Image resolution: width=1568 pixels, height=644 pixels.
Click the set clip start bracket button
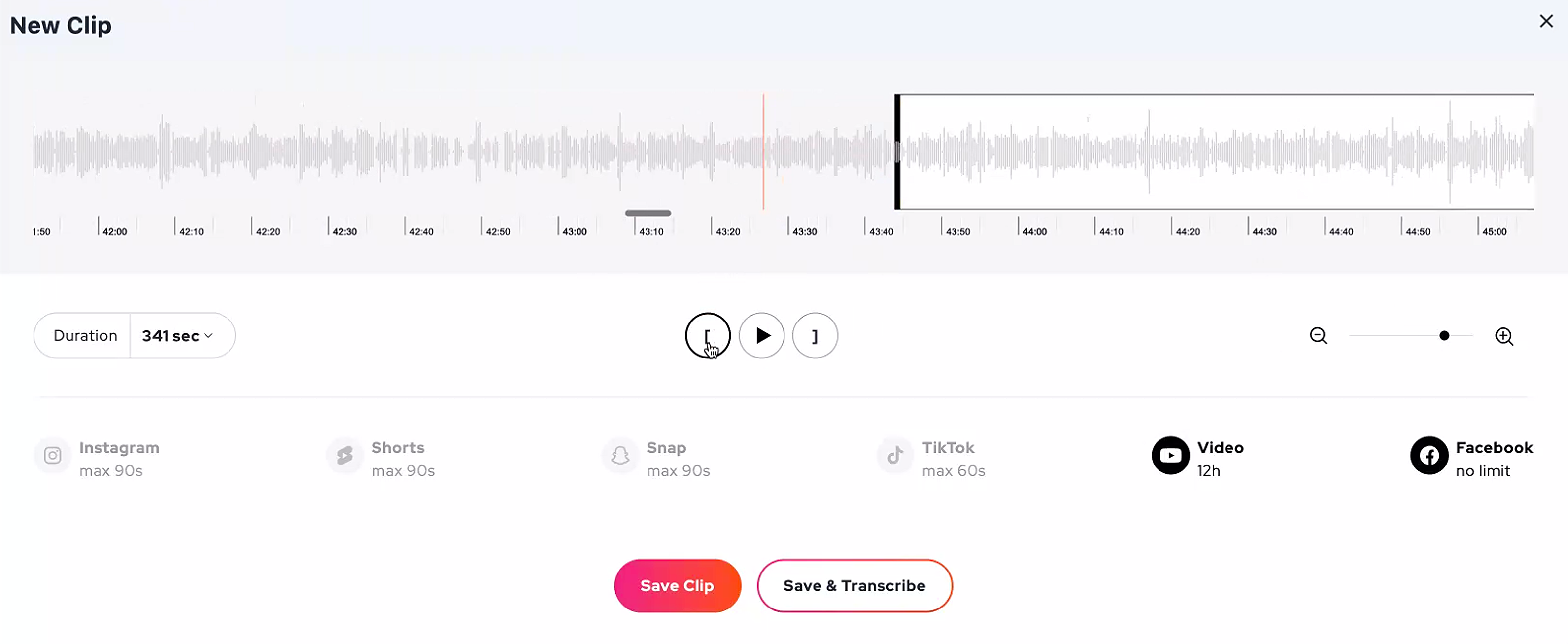point(707,336)
